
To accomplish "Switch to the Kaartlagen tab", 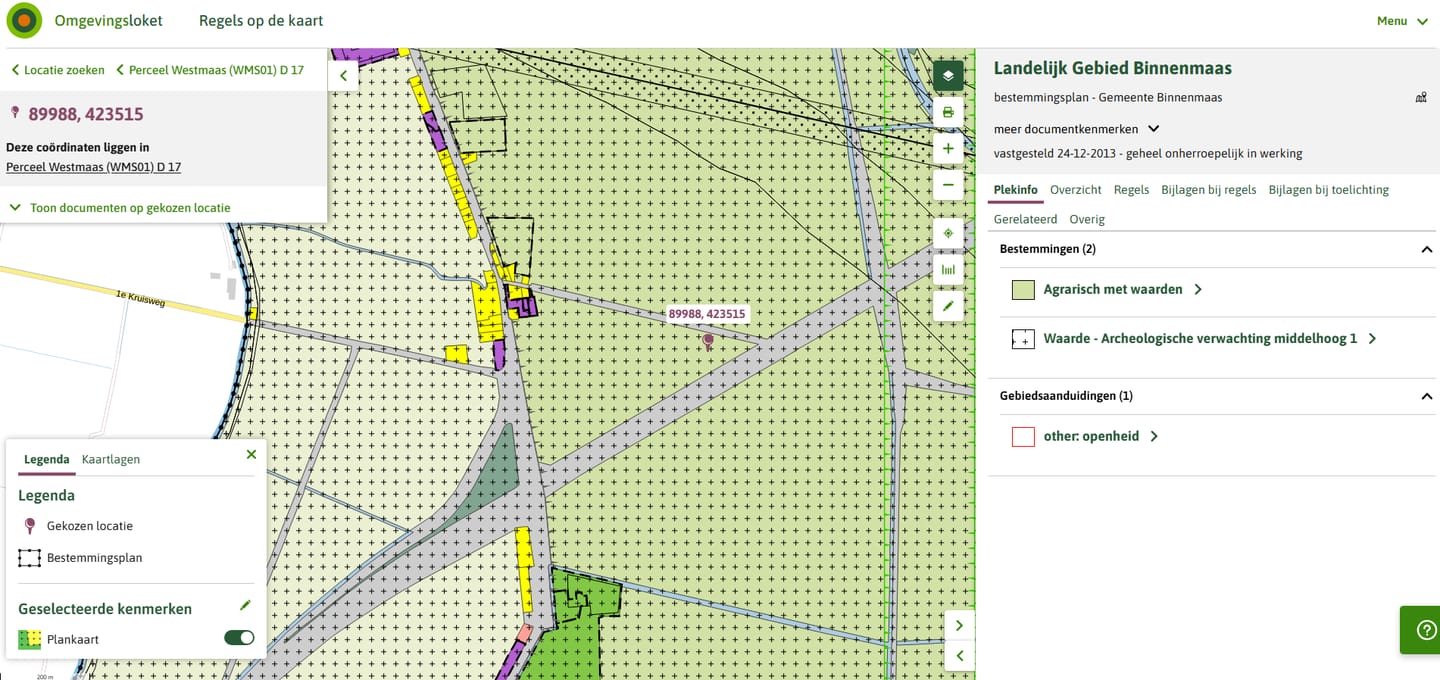I will point(111,460).
